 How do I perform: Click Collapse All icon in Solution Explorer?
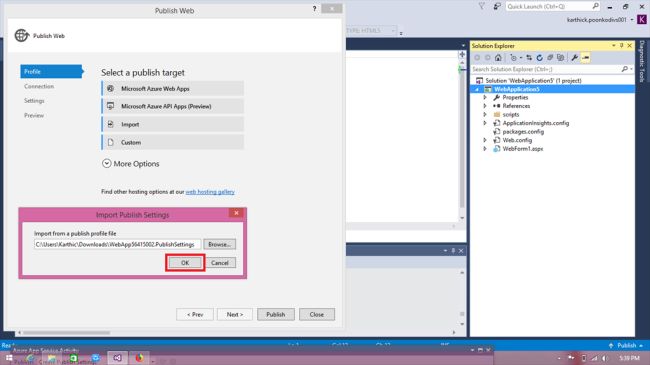(x=550, y=58)
